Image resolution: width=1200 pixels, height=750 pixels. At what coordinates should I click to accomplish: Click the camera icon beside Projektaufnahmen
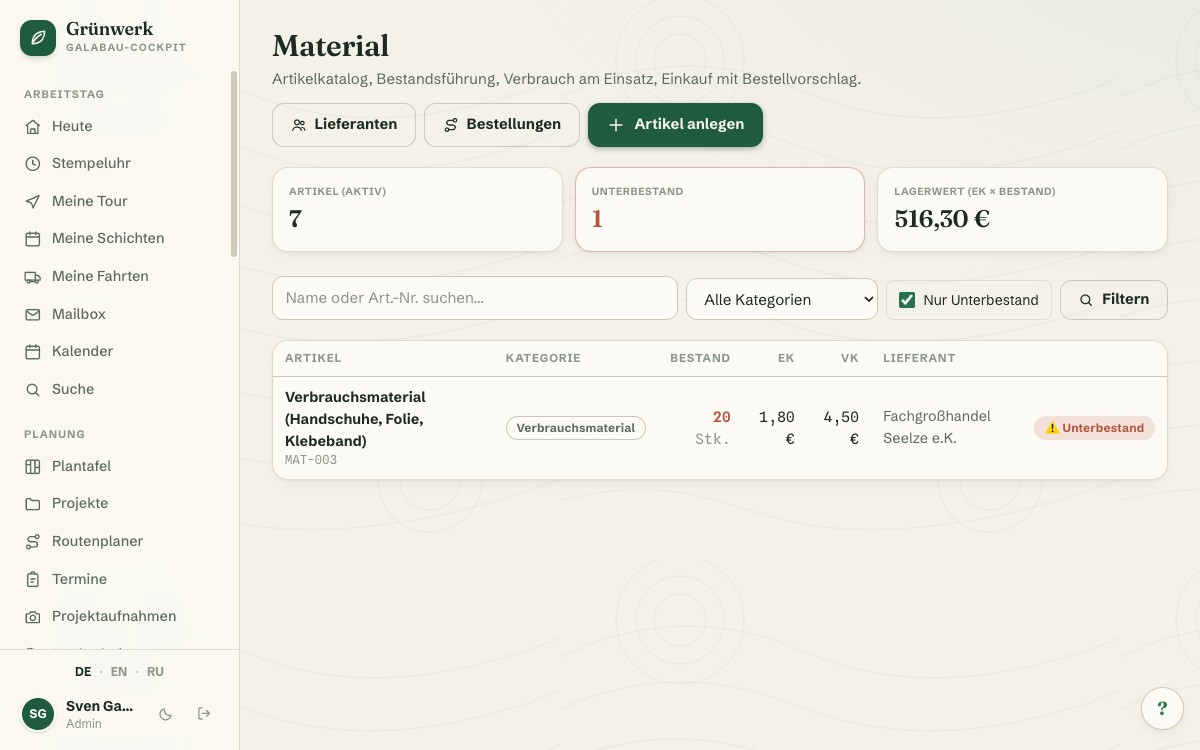click(x=33, y=616)
